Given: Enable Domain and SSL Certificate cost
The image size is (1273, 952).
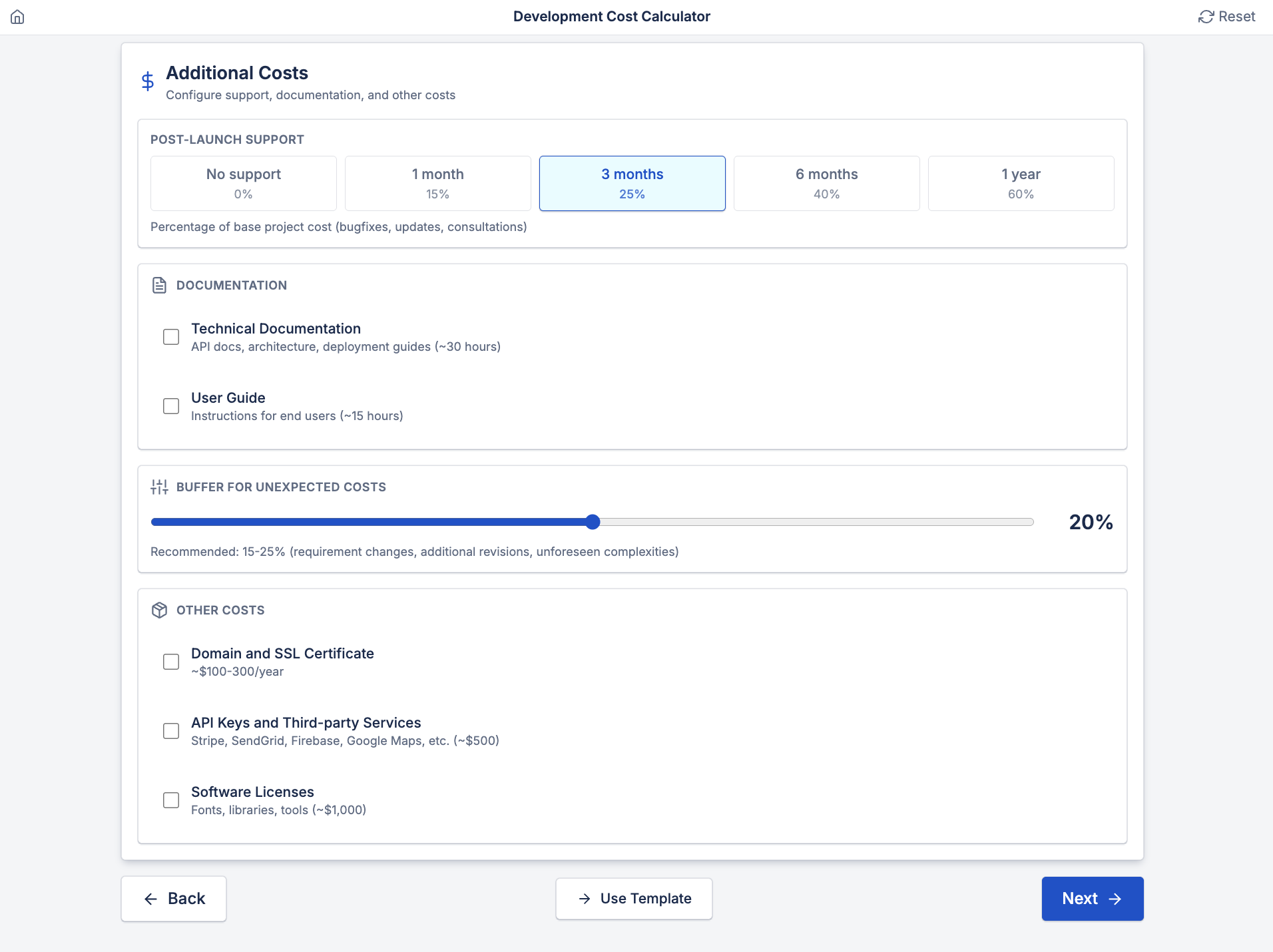Looking at the screenshot, I should (x=171, y=661).
